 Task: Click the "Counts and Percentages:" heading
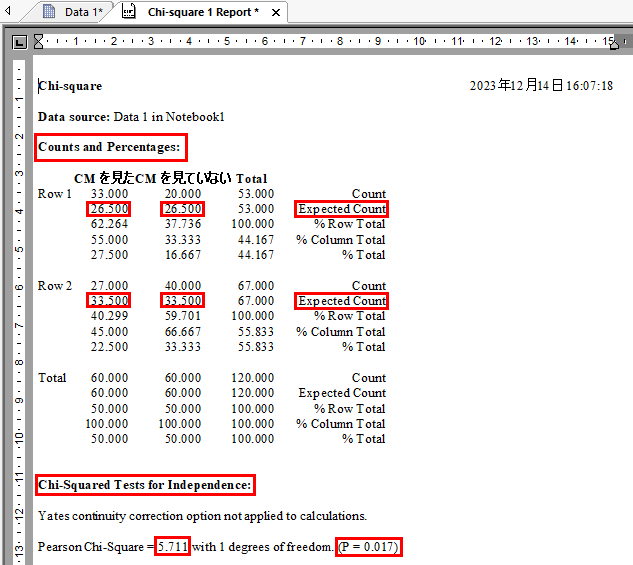pyautogui.click(x=110, y=147)
